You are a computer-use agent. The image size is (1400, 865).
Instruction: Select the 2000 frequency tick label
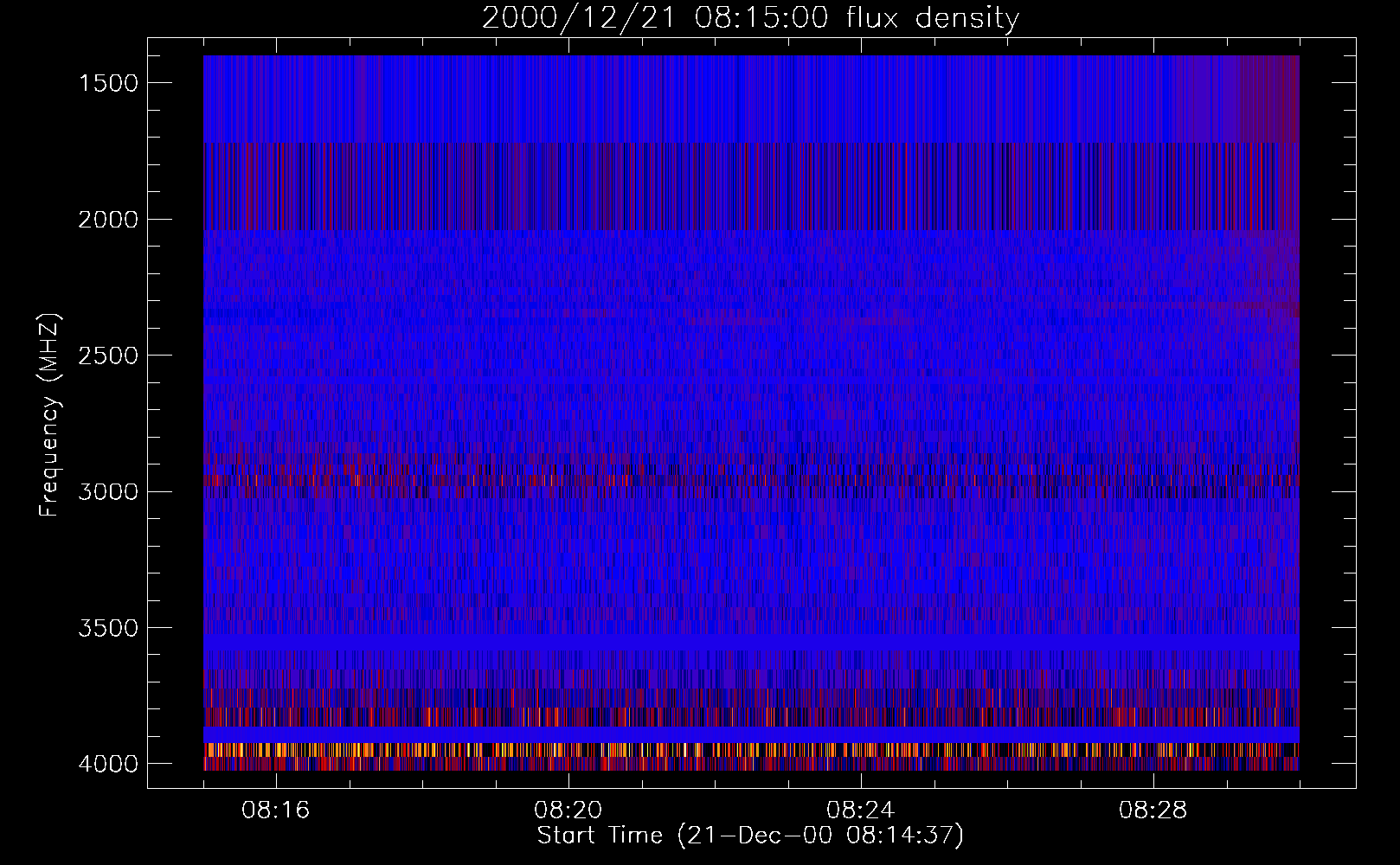[x=108, y=220]
